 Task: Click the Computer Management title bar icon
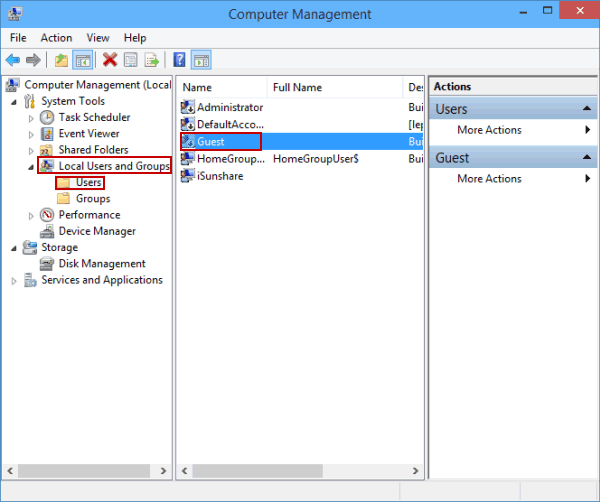15,13
